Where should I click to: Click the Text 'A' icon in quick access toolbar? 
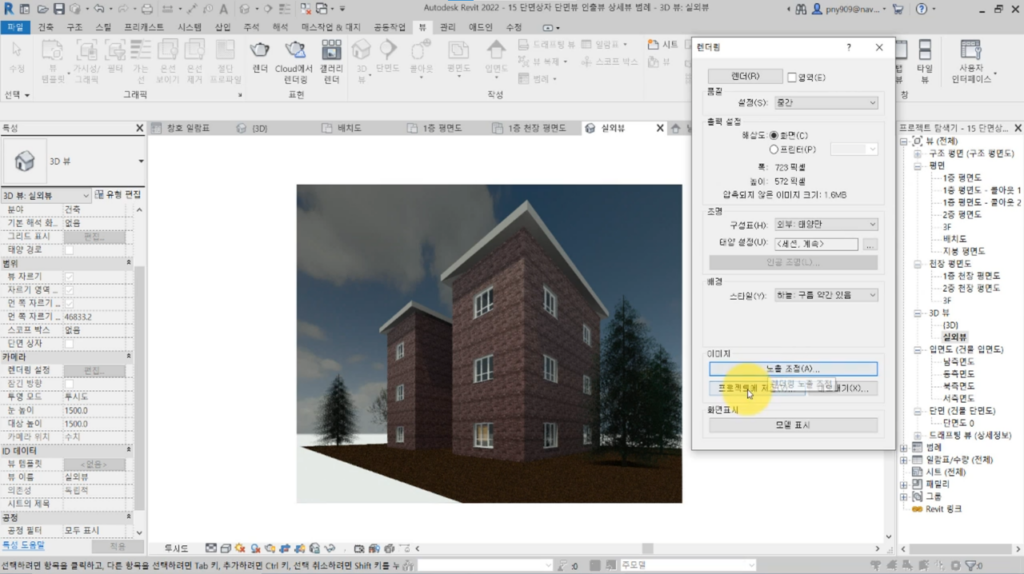(x=223, y=9)
